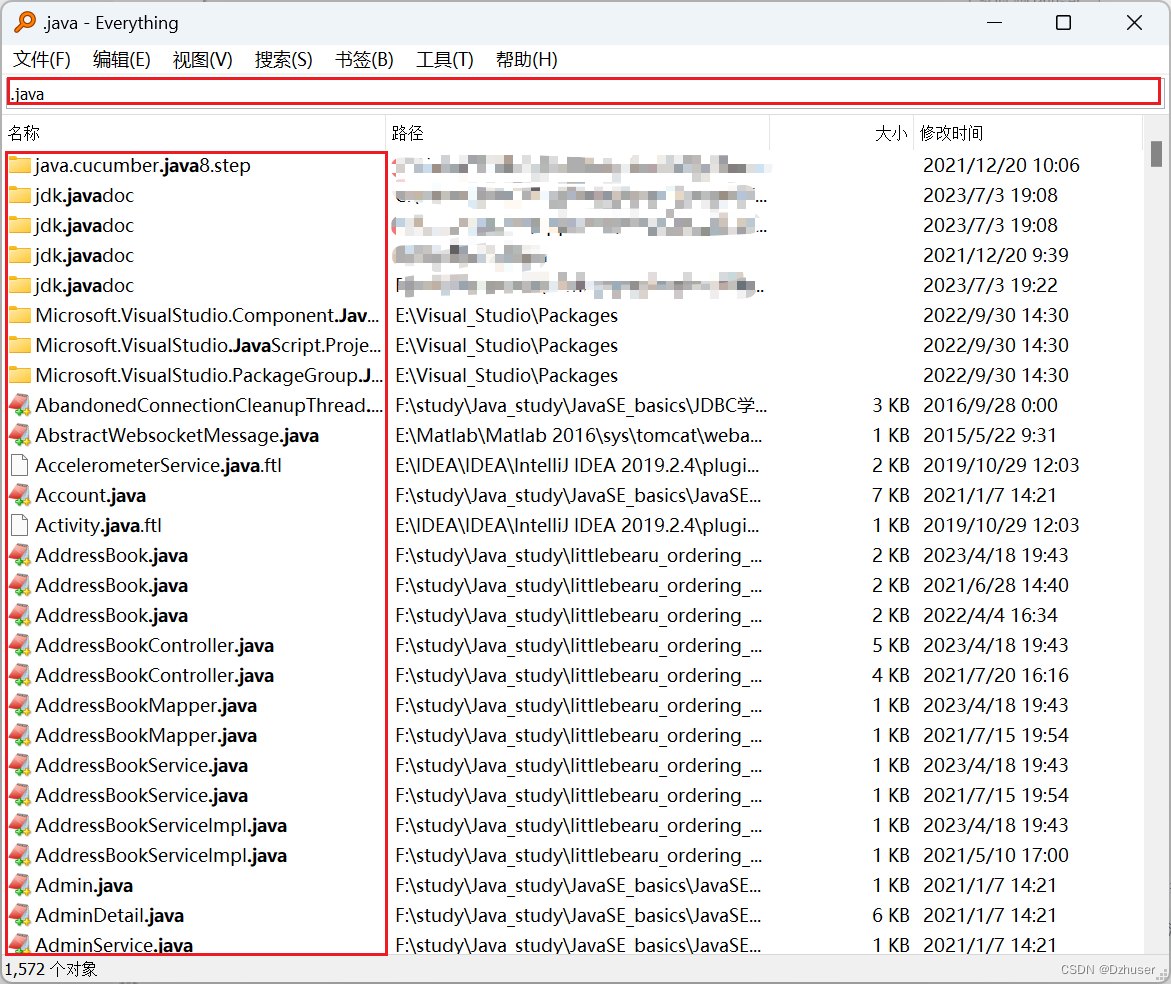Open the 工具(T) menu
The image size is (1171, 984).
point(444,60)
